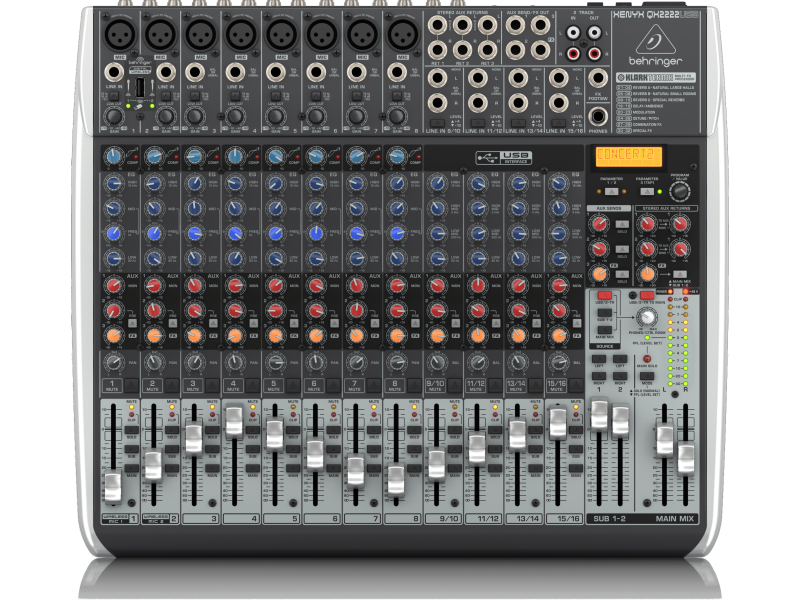This screenshot has width=800, height=600.
Task: Toggle the Sub routing button on channel 6
Action: pos(333,449)
